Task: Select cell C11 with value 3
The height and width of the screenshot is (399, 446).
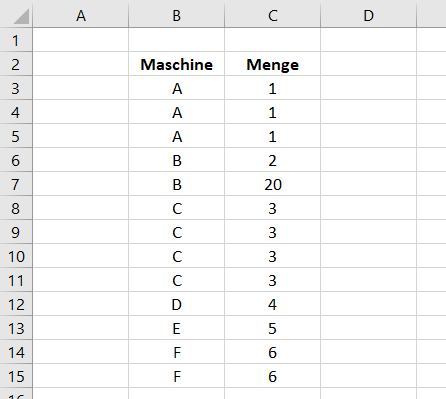Action: coord(273,280)
